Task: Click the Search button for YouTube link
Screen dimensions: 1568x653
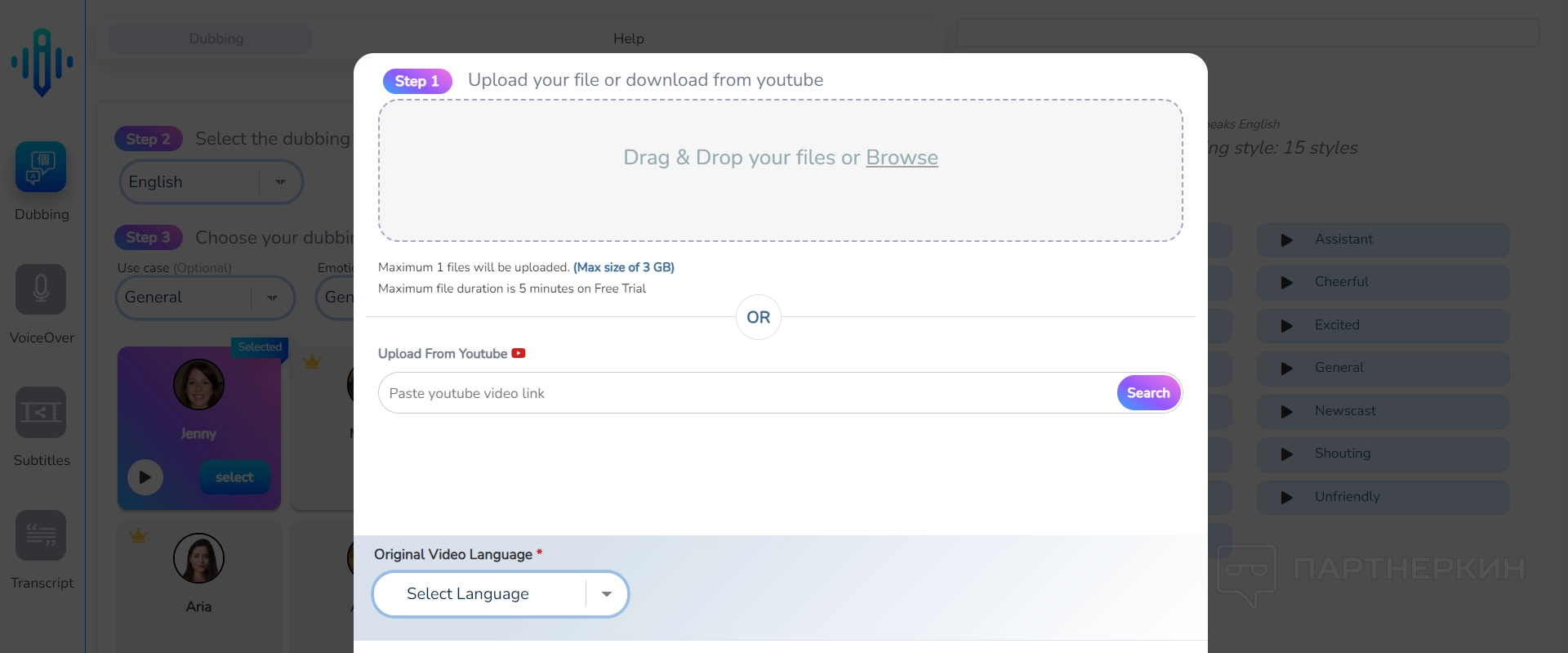Action: pyautogui.click(x=1147, y=393)
